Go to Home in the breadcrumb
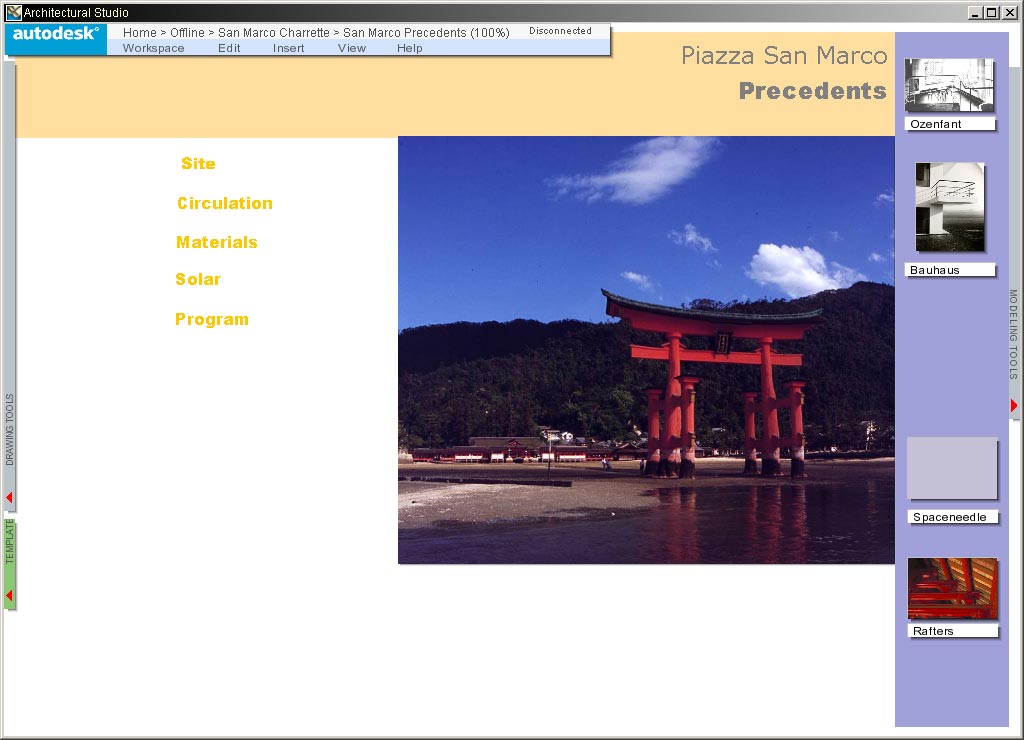1024x740 pixels. pos(140,33)
